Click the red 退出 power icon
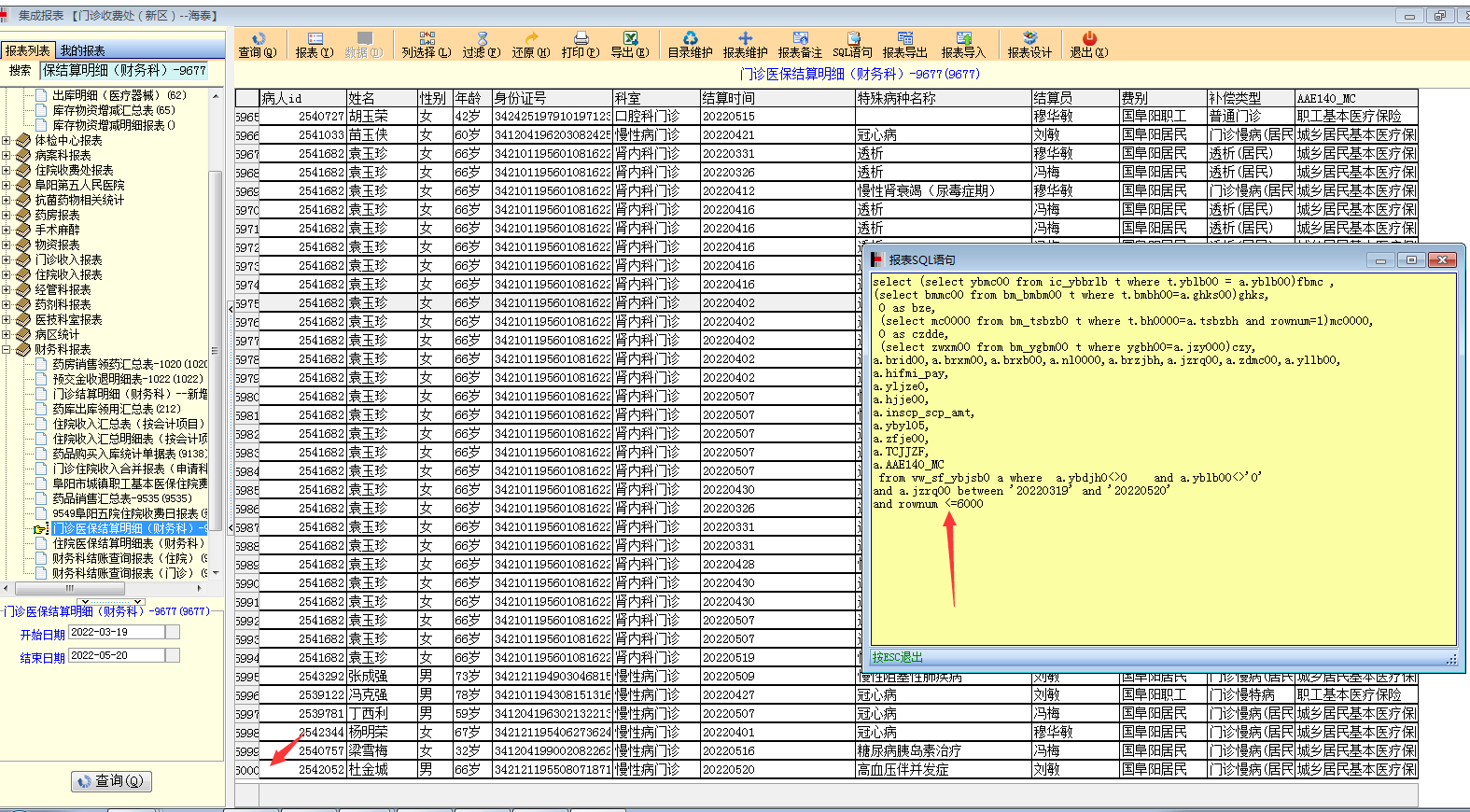Image resolution: width=1470 pixels, height=812 pixels. [x=1089, y=39]
